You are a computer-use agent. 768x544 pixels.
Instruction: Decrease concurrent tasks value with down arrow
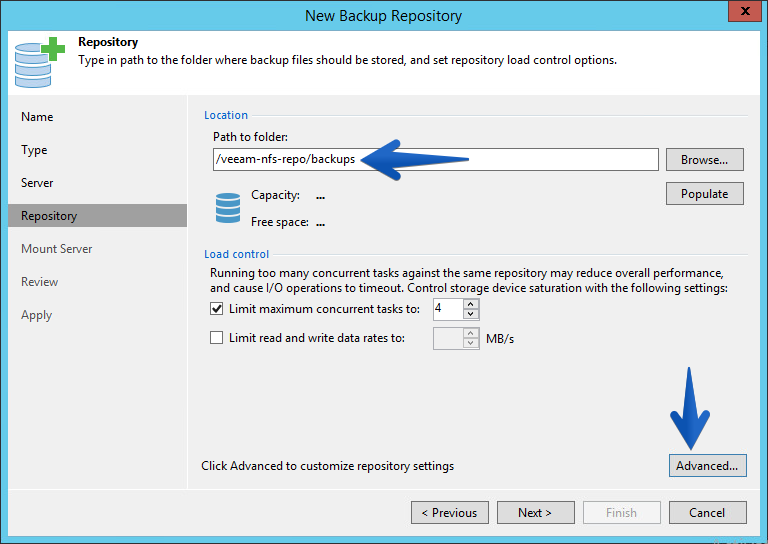point(471,314)
